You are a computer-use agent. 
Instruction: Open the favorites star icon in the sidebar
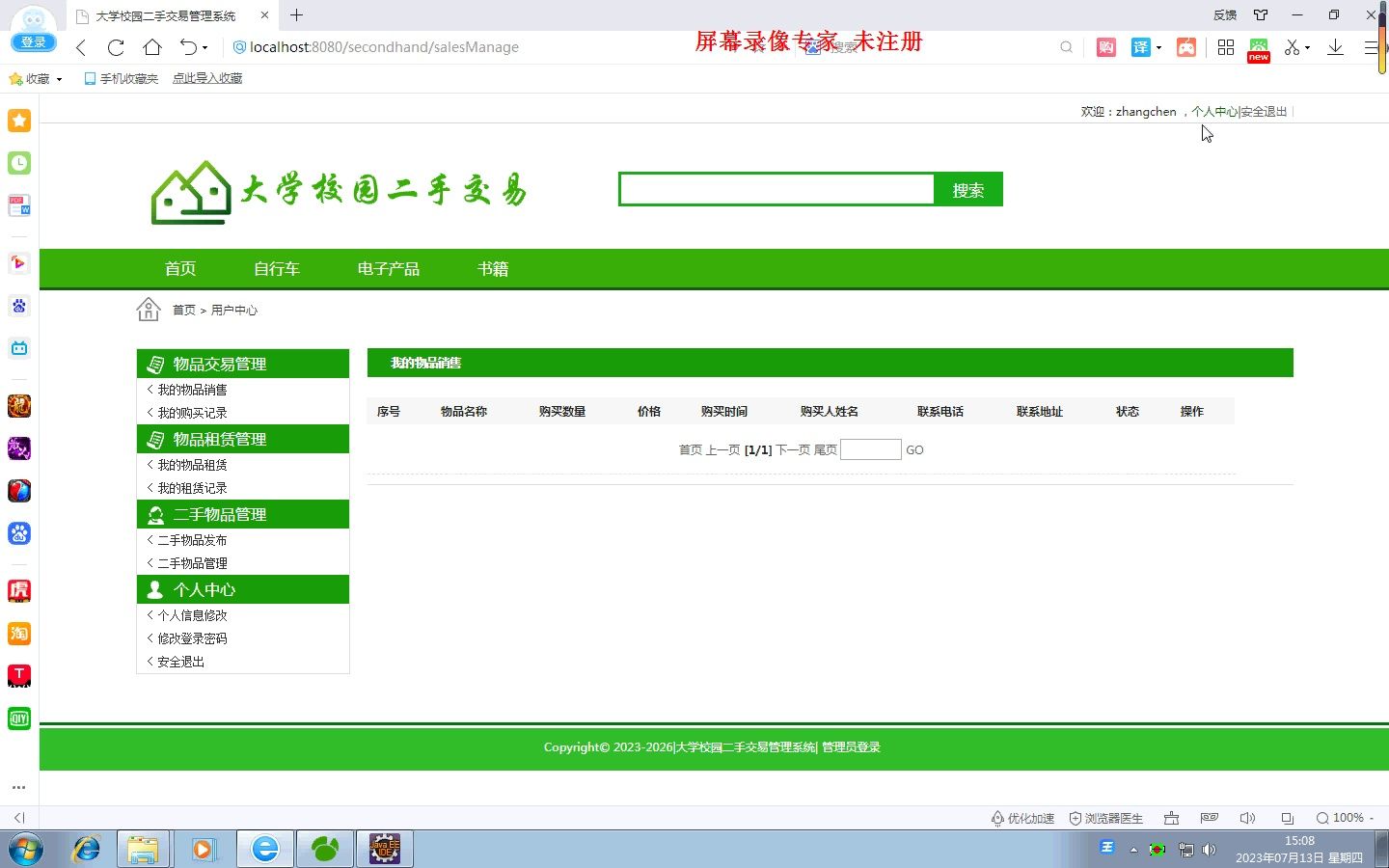(18, 121)
